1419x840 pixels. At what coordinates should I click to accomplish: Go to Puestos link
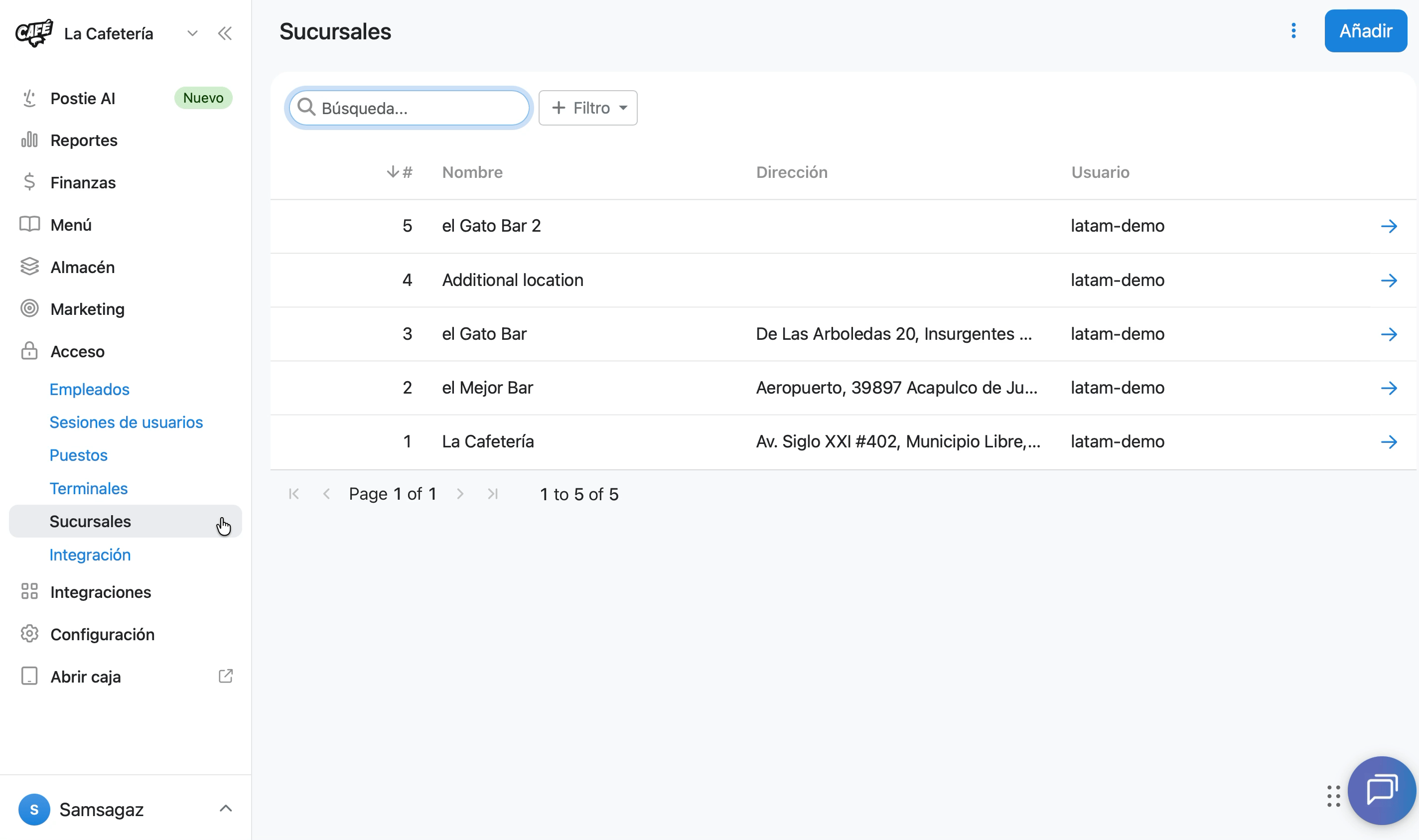pyautogui.click(x=79, y=455)
